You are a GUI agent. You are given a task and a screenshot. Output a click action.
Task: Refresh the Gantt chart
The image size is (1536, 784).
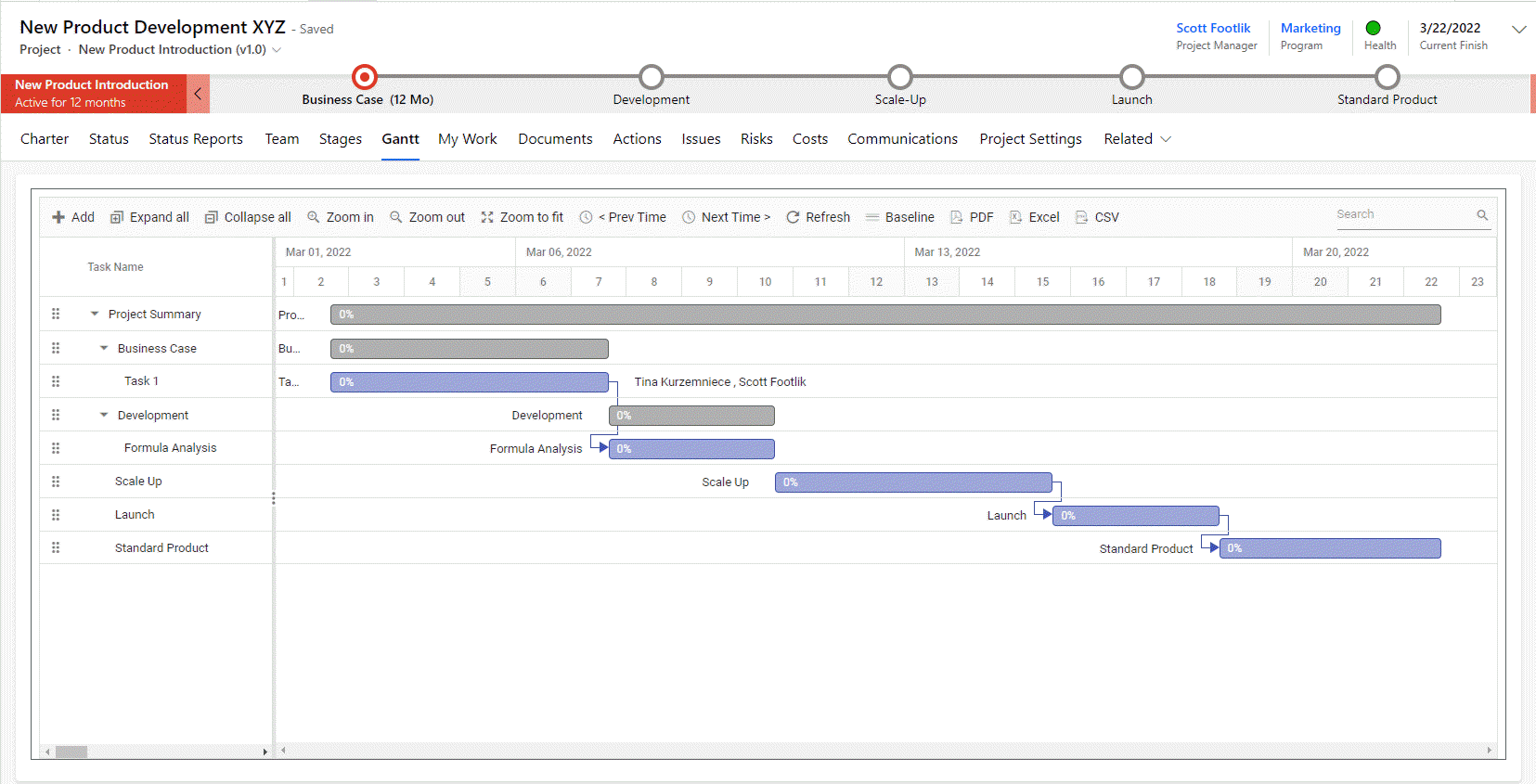818,217
